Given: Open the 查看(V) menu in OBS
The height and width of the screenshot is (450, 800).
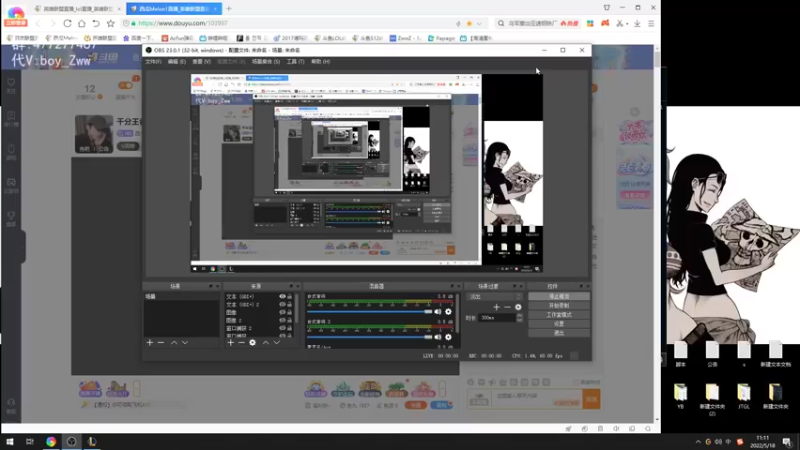Looking at the screenshot, I should point(201,61).
